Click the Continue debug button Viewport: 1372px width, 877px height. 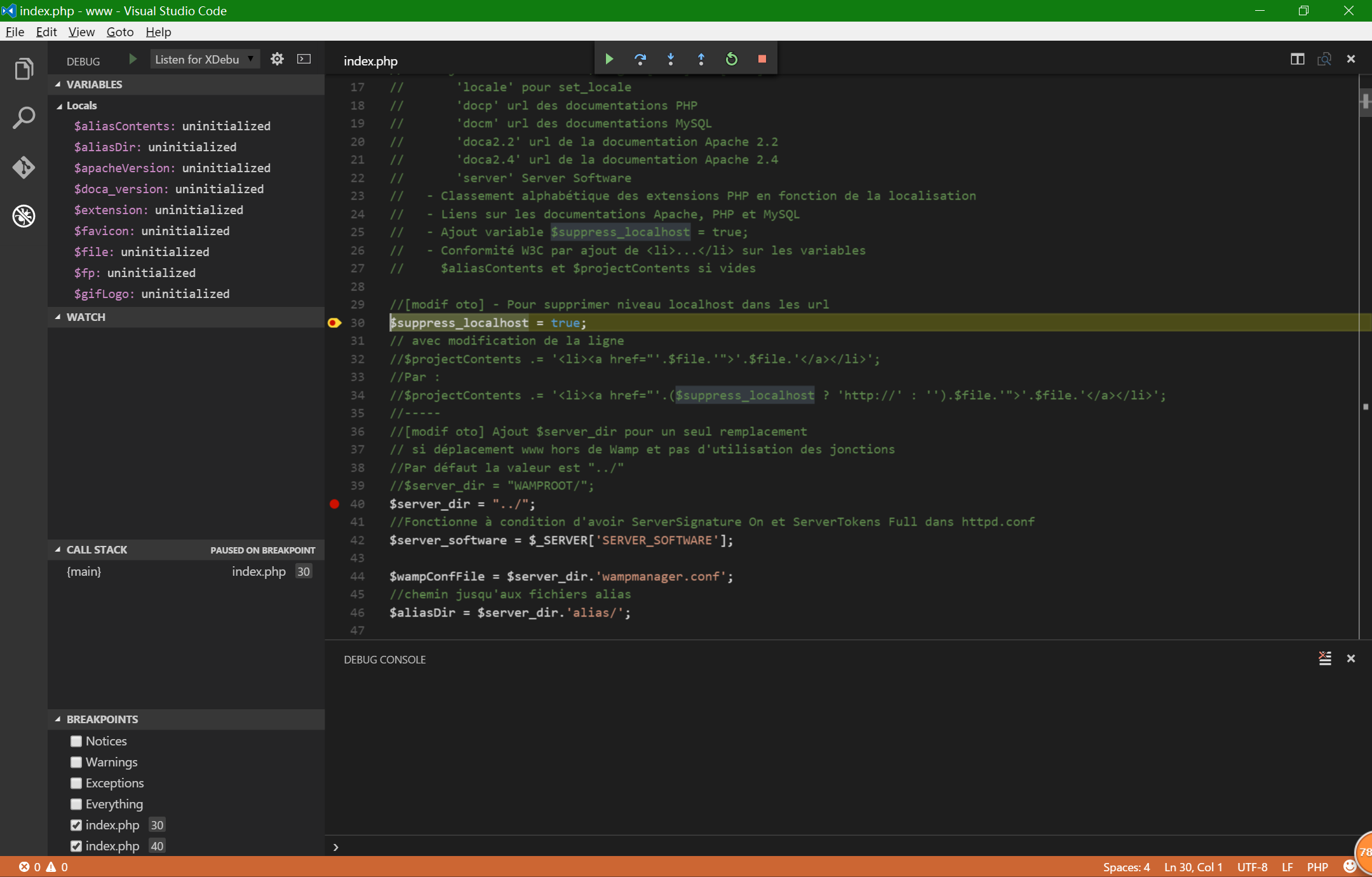pos(609,59)
